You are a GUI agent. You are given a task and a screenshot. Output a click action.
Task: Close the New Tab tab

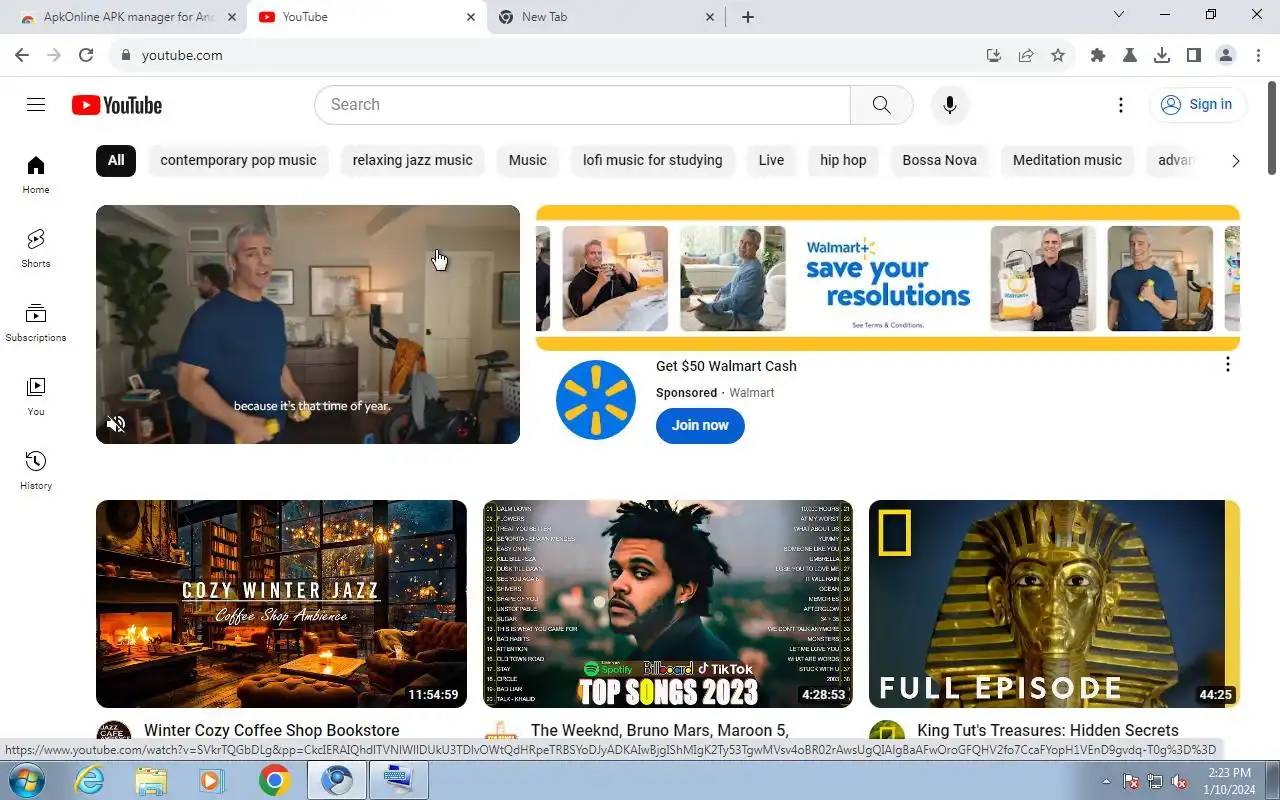pyautogui.click(x=710, y=17)
